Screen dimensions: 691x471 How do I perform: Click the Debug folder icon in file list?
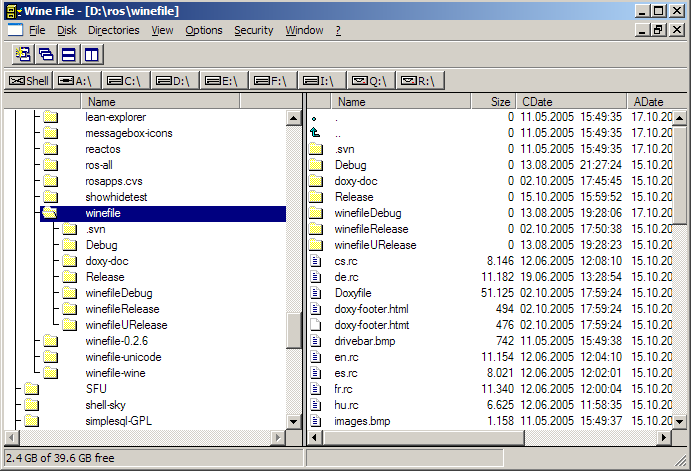(316, 165)
